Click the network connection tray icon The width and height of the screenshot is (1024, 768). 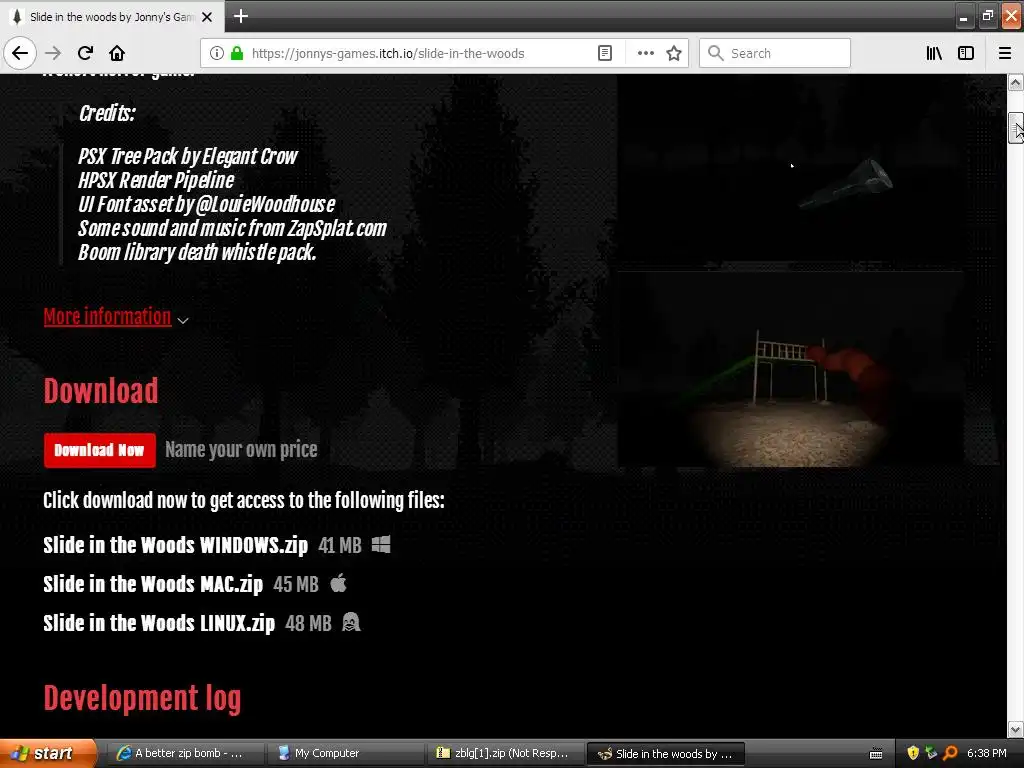click(931, 753)
